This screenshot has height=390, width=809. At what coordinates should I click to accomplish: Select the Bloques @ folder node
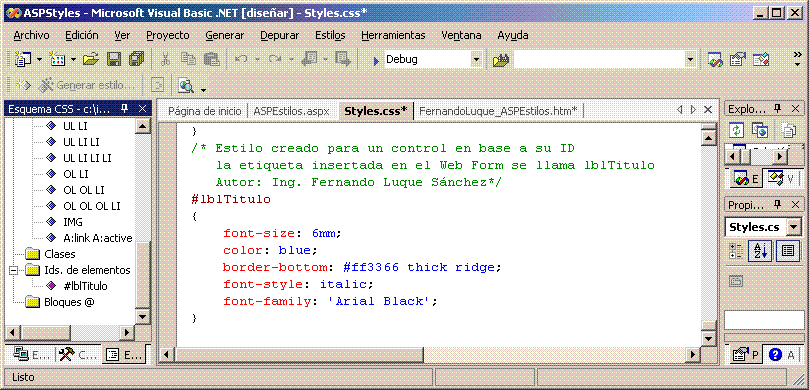69,302
